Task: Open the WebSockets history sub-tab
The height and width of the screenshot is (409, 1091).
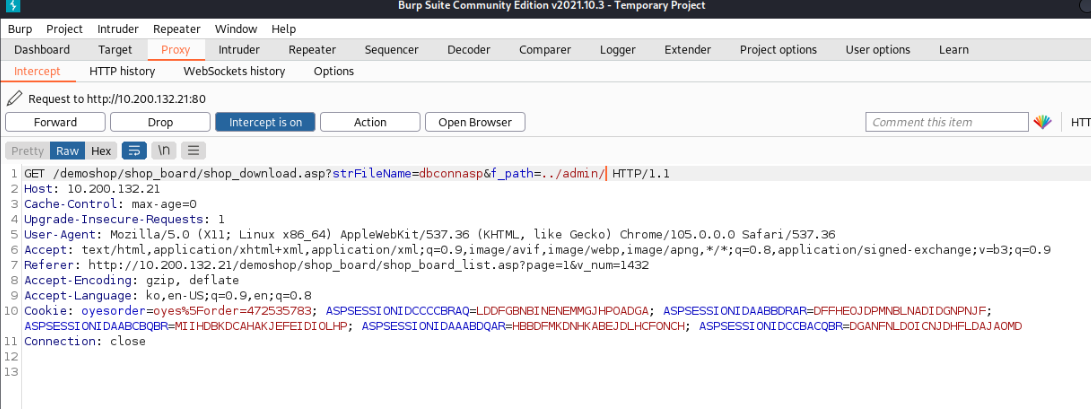Action: 234,71
